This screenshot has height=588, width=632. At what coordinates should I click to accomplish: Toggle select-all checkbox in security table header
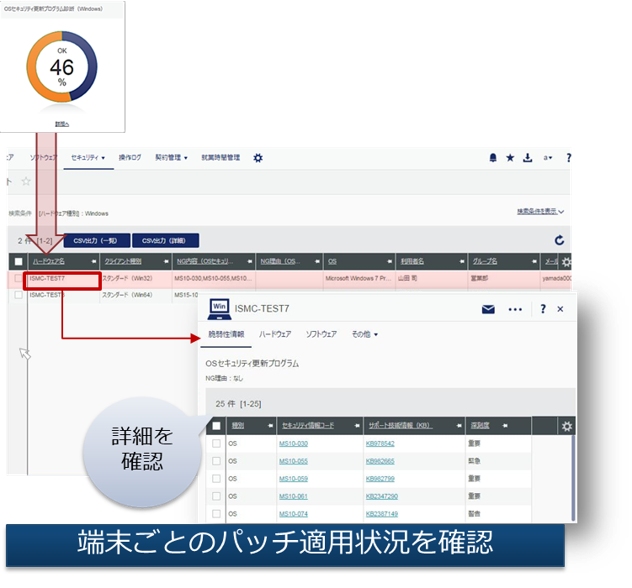[216, 426]
